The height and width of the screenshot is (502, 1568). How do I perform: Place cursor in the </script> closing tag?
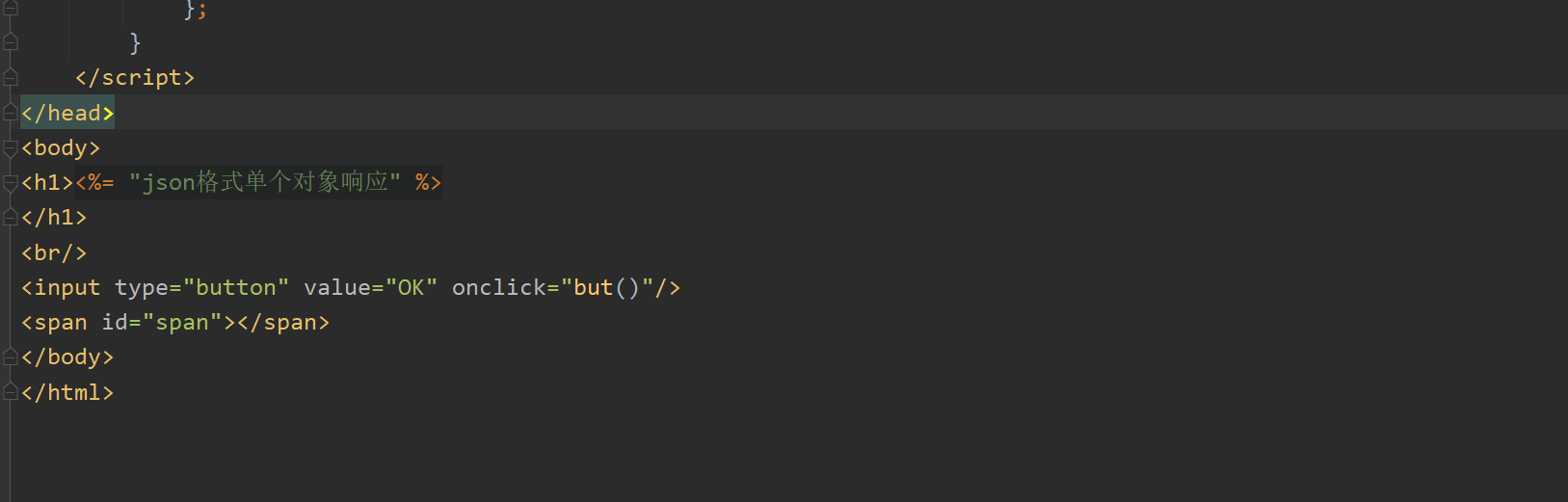point(135,77)
